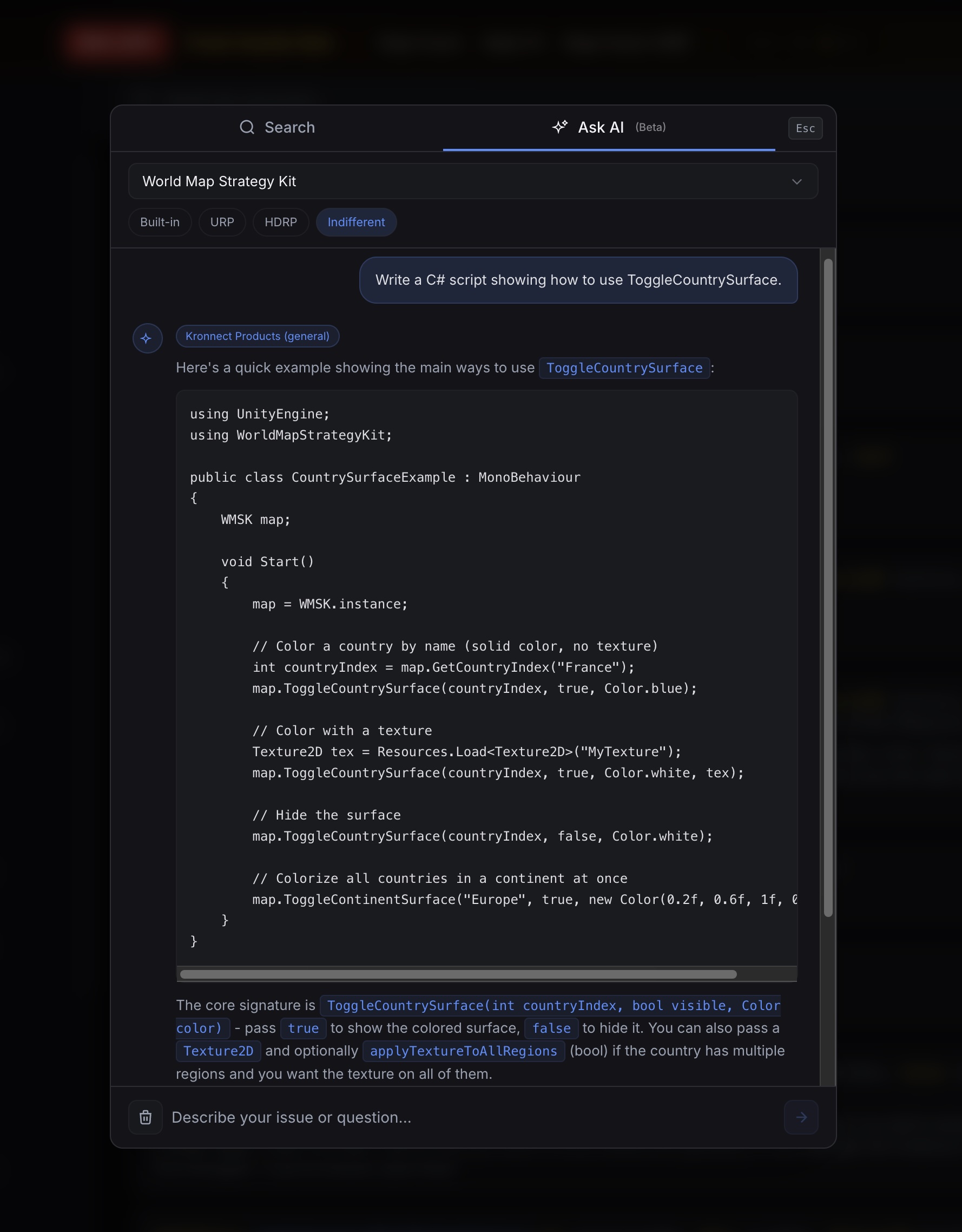The height and width of the screenshot is (1232, 962).
Task: Click the Kronnect Products (general) badge
Action: coord(257,336)
